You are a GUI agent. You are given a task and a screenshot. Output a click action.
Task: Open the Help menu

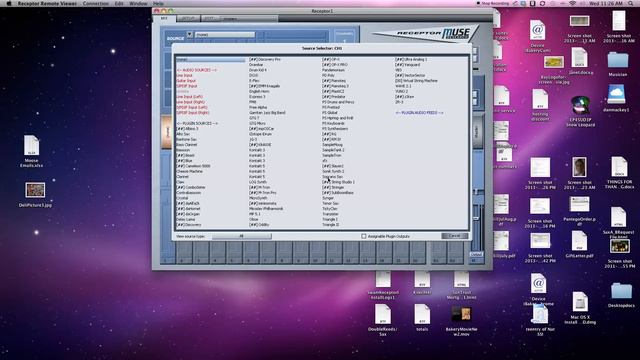coord(158,3)
